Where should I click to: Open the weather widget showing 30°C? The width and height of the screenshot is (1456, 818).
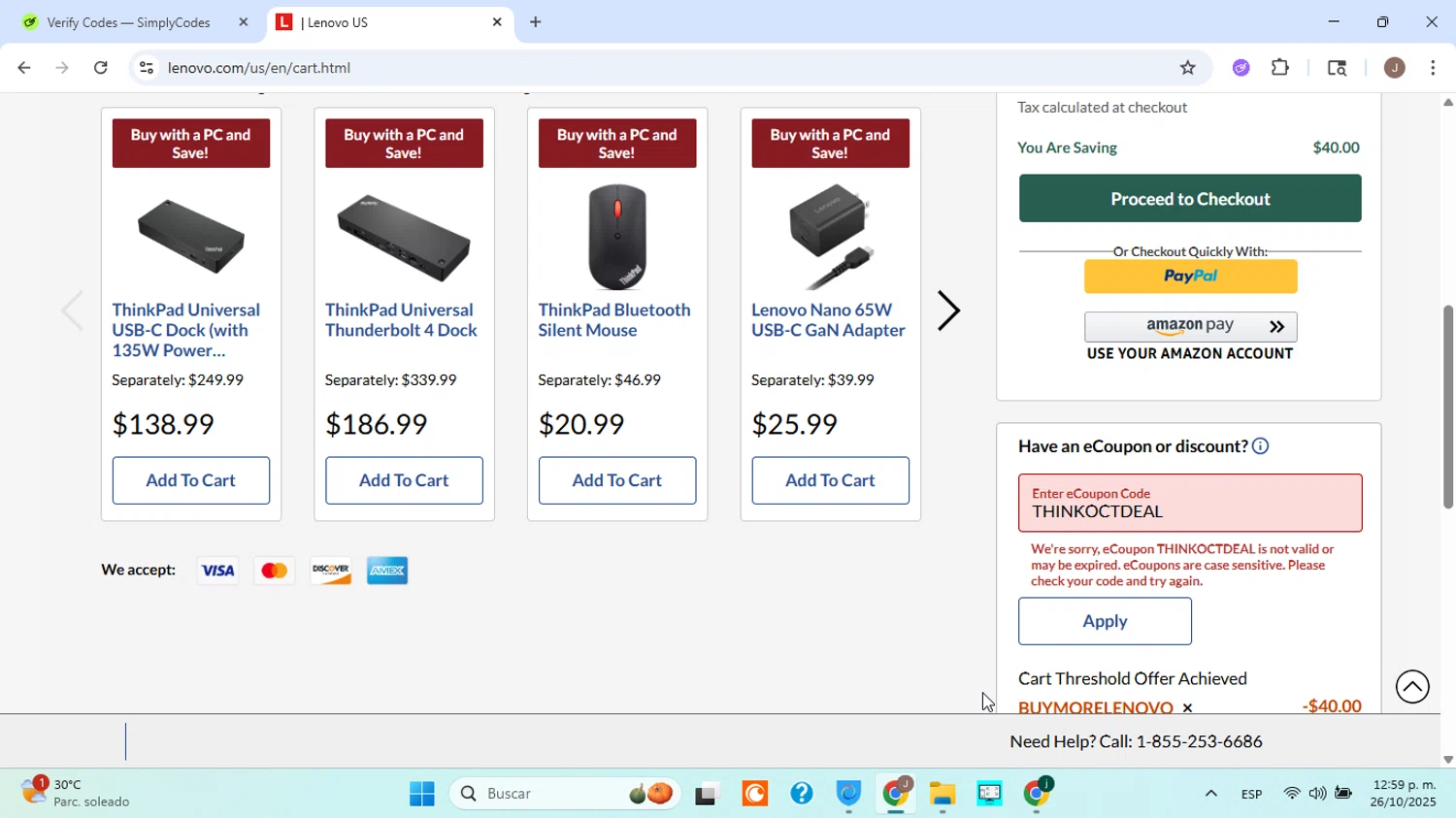76,793
